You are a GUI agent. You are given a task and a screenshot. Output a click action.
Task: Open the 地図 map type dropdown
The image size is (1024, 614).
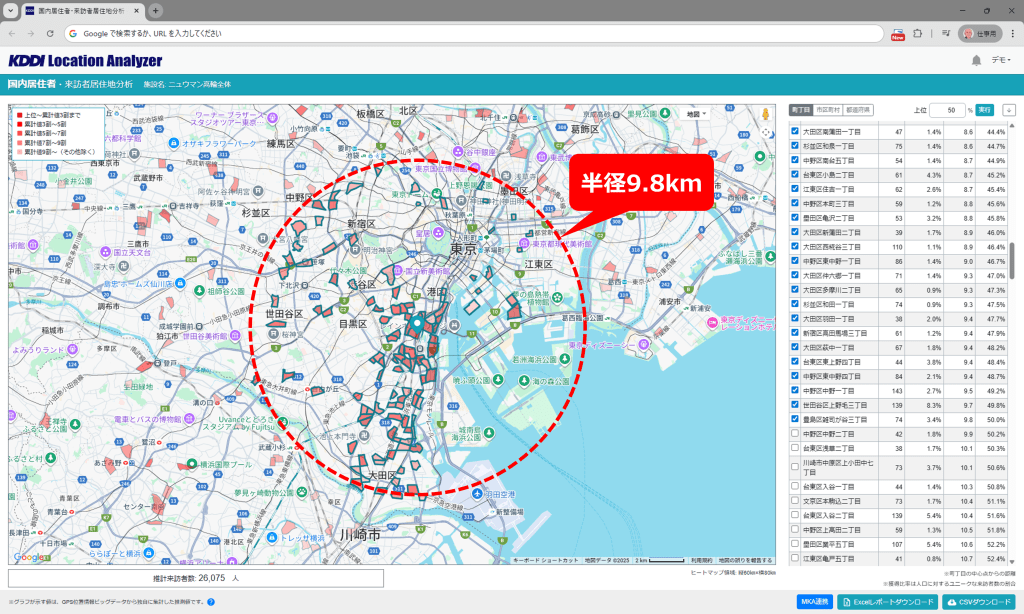tap(696, 114)
